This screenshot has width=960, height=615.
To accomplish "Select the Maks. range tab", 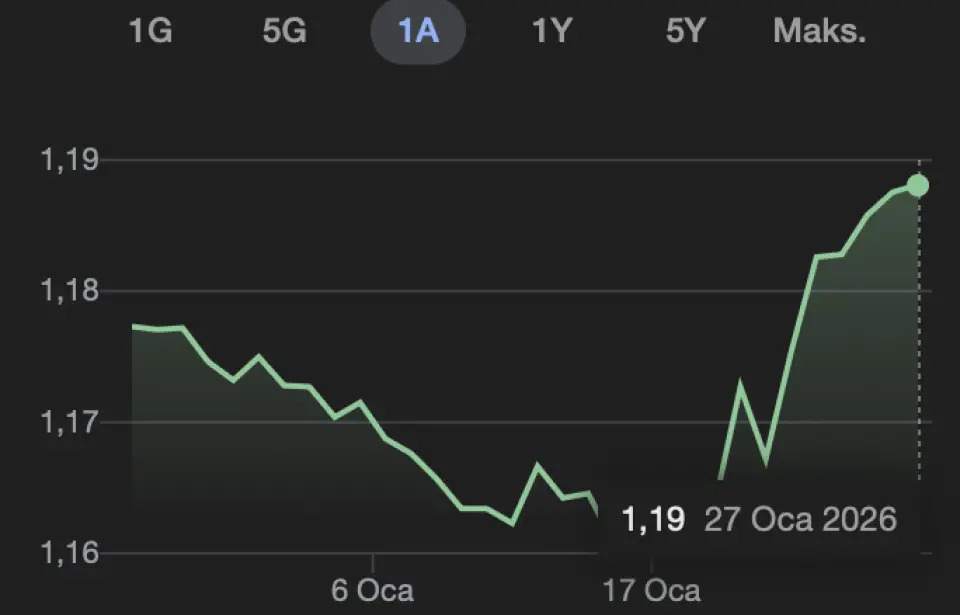I will [819, 31].
